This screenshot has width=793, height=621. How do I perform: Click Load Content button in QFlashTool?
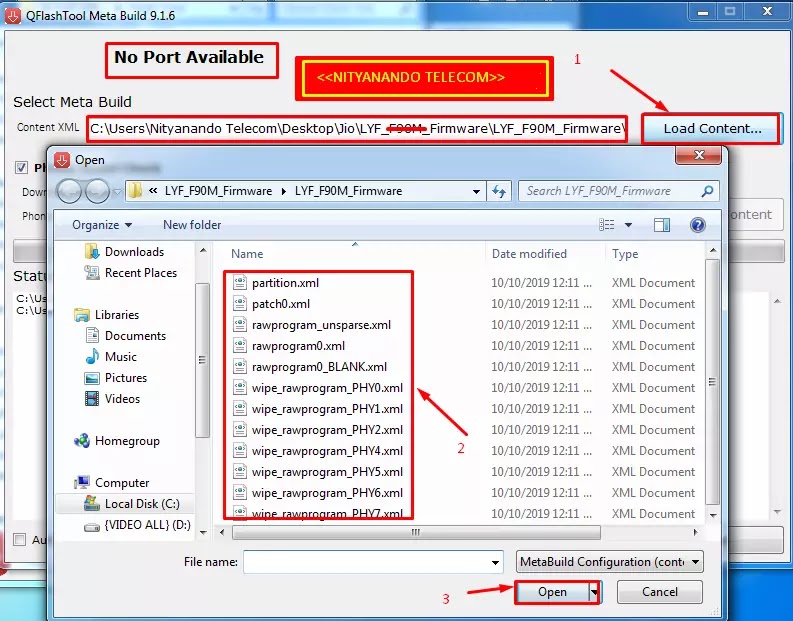click(712, 128)
